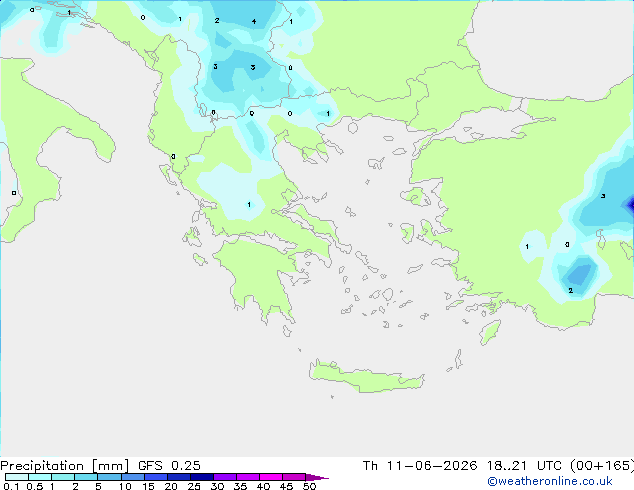This screenshot has height=490, width=634.
Task: Click the "50" legend scale label
Action: tap(309, 486)
